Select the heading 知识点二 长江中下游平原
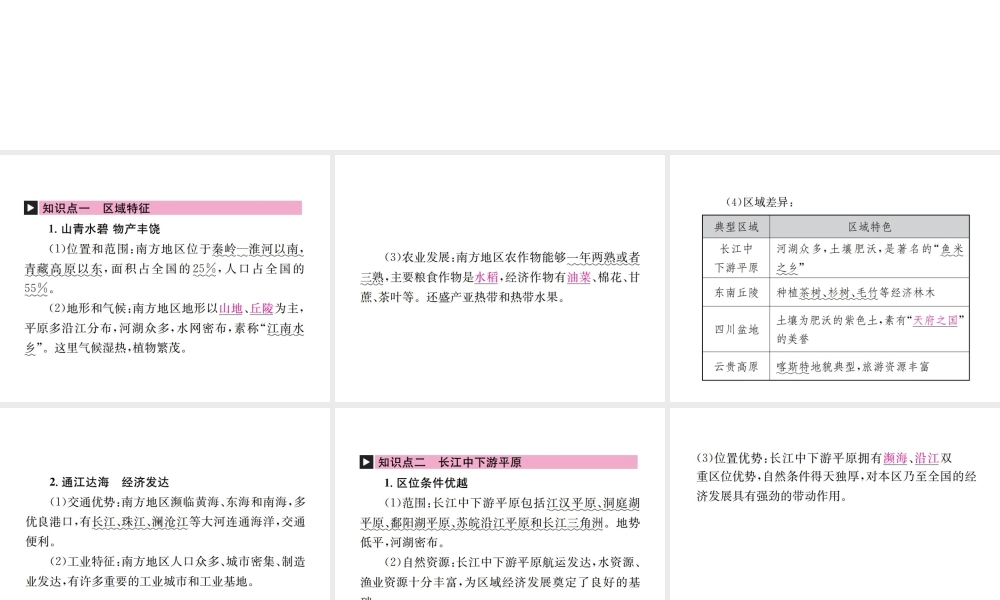Image resolution: width=1000 pixels, height=600 pixels. [449, 462]
